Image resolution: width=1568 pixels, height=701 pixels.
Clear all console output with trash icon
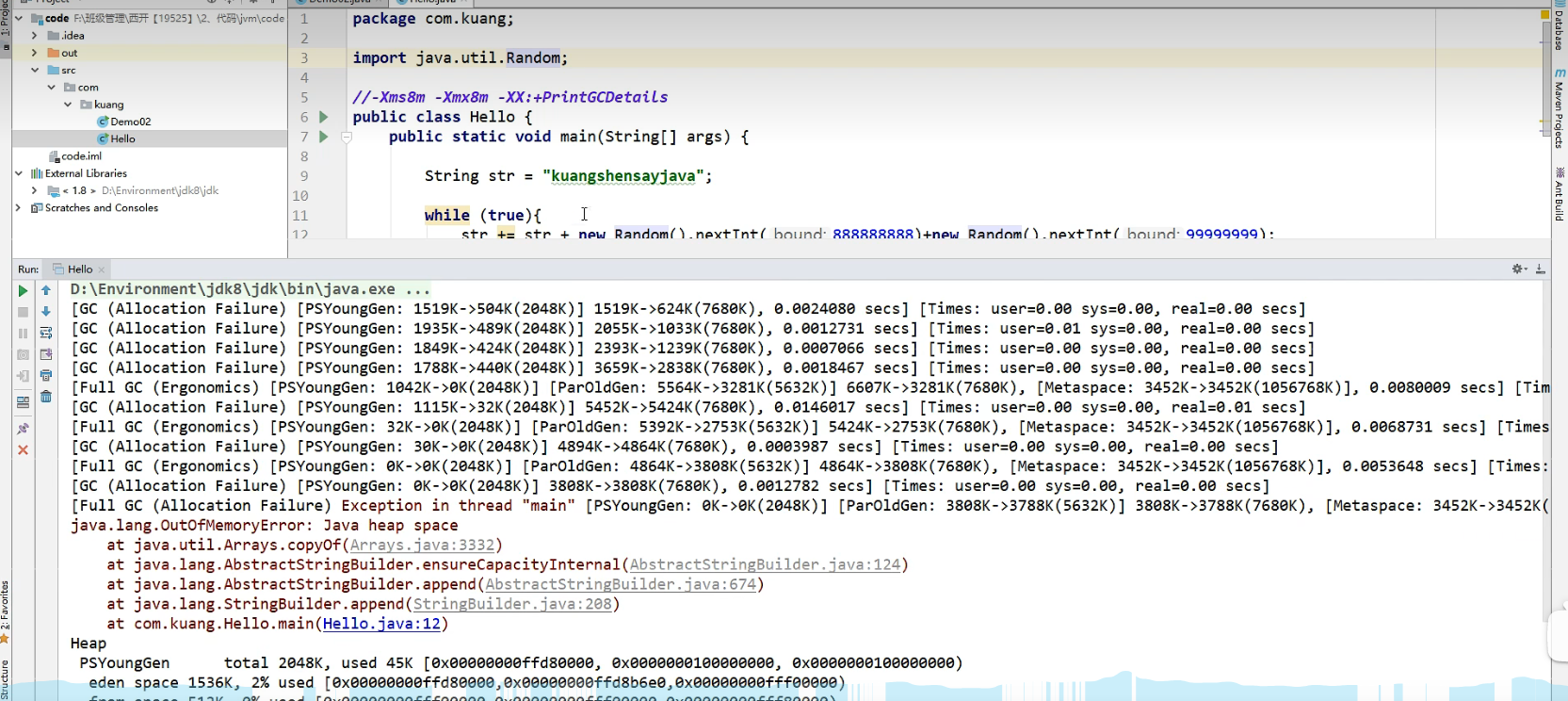[46, 397]
